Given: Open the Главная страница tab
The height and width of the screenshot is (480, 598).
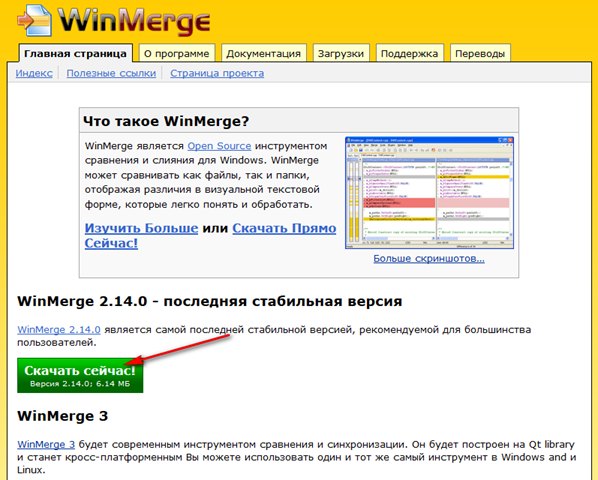Looking at the screenshot, I should [x=76, y=53].
